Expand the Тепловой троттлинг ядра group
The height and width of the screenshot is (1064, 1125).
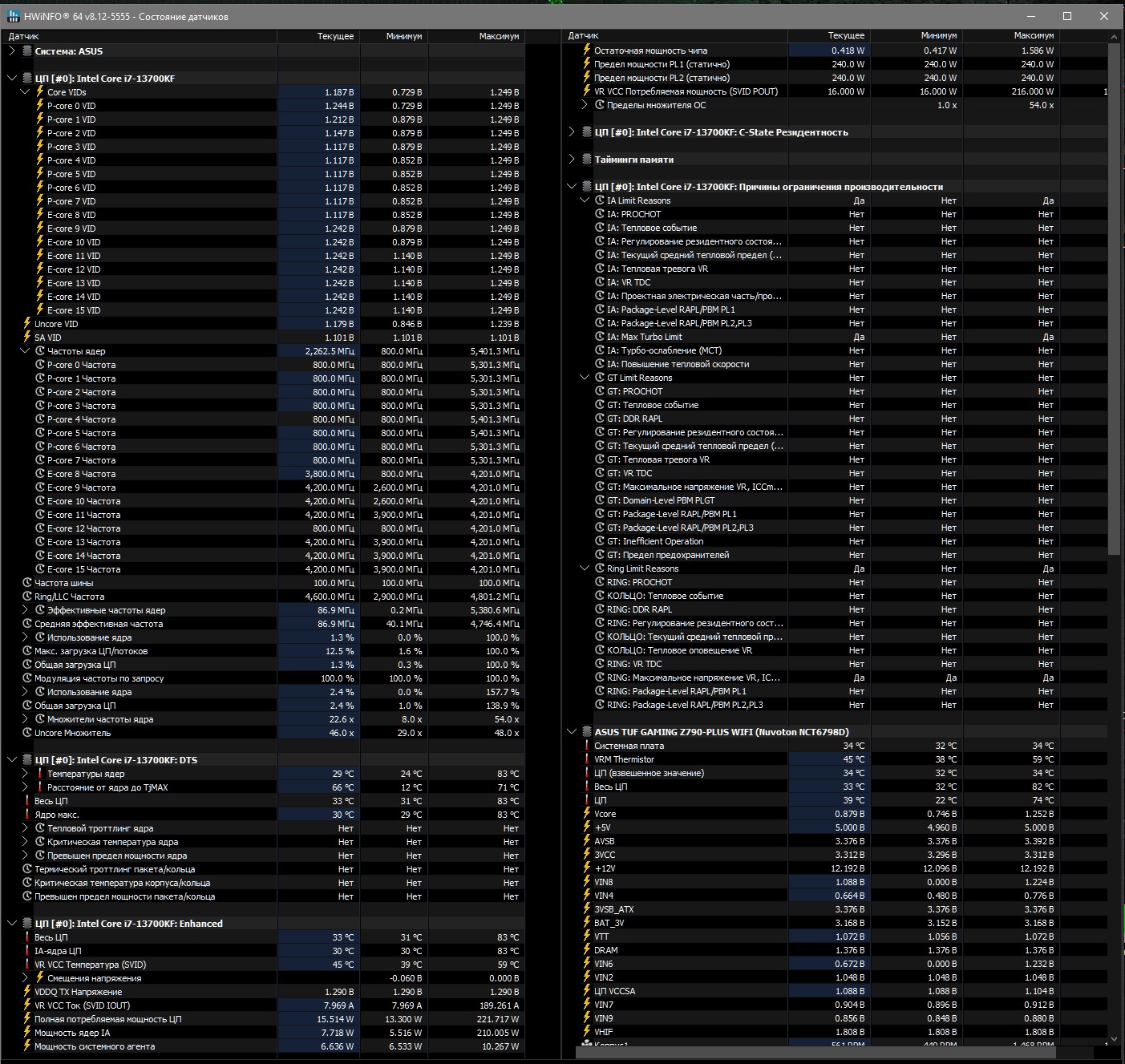(x=25, y=828)
